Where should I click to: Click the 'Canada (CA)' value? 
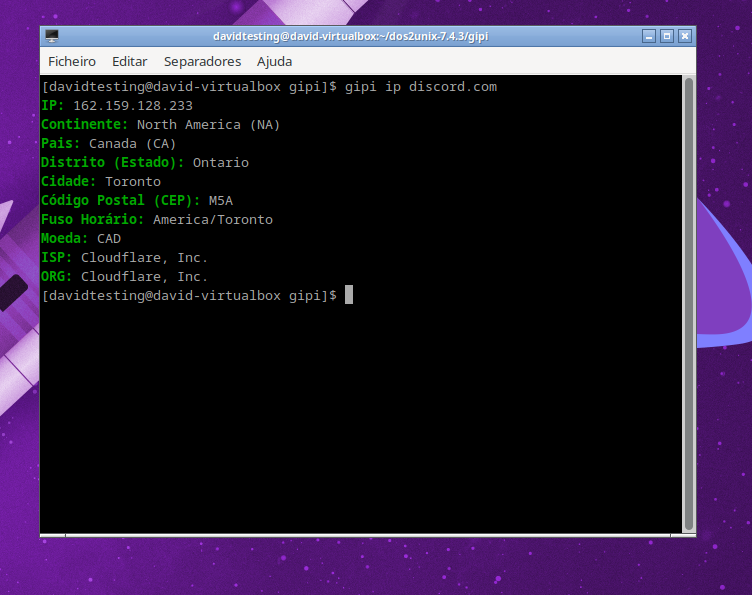click(x=132, y=144)
